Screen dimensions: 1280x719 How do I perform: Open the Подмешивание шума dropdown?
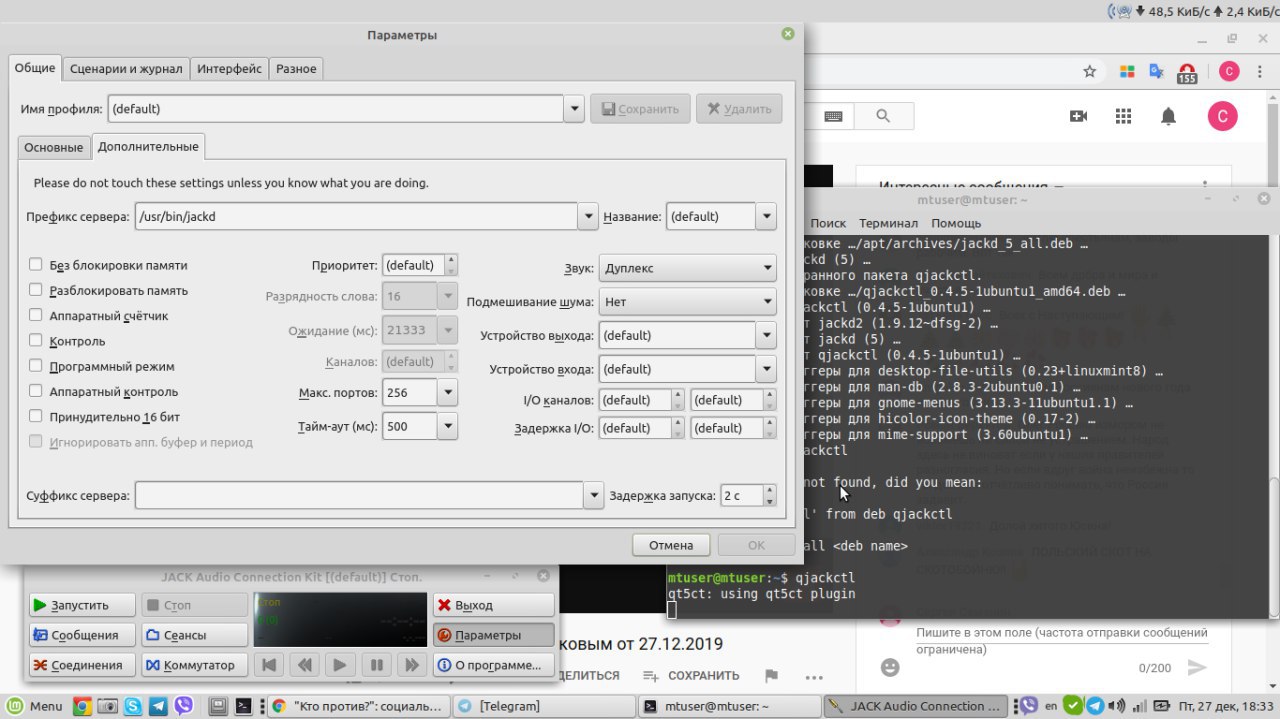pyautogui.click(x=687, y=301)
